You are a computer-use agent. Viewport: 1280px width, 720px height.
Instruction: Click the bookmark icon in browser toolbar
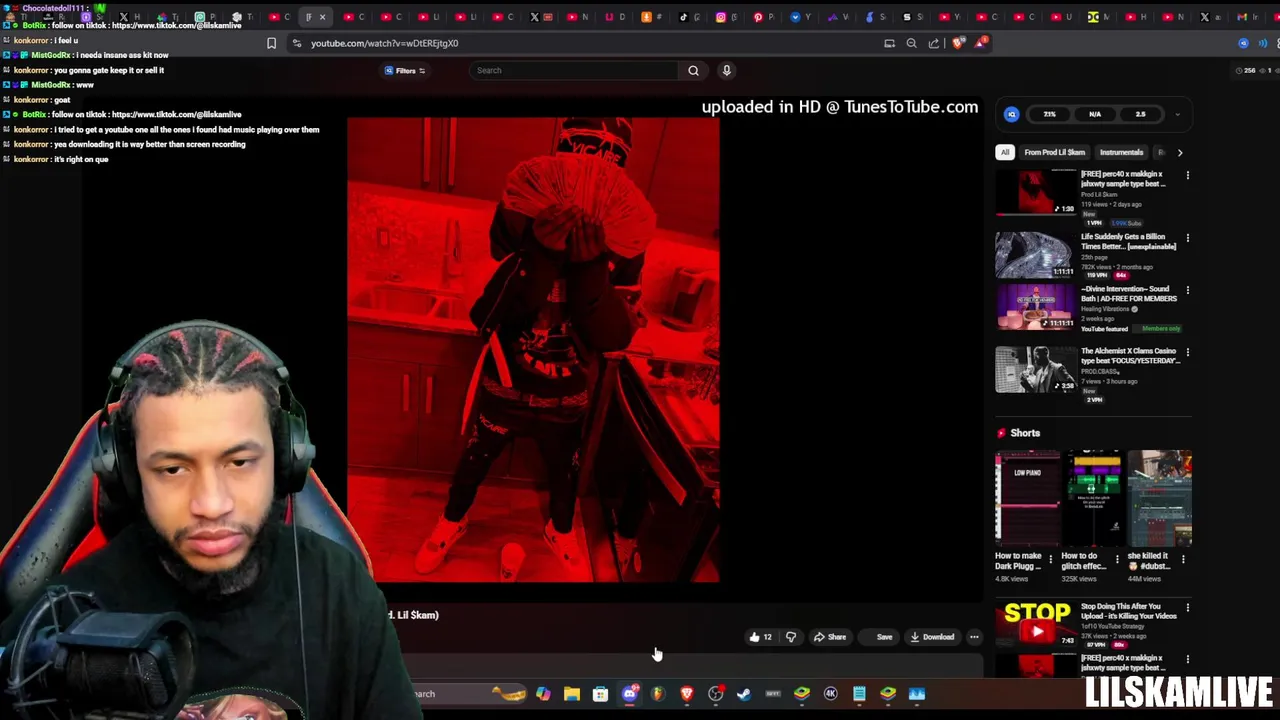tap(271, 43)
